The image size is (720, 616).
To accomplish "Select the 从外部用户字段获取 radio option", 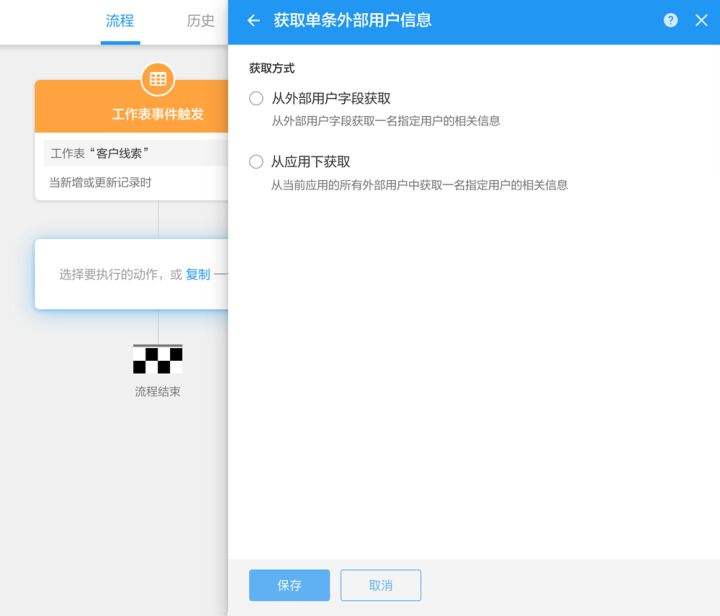I will pyautogui.click(x=256, y=98).
